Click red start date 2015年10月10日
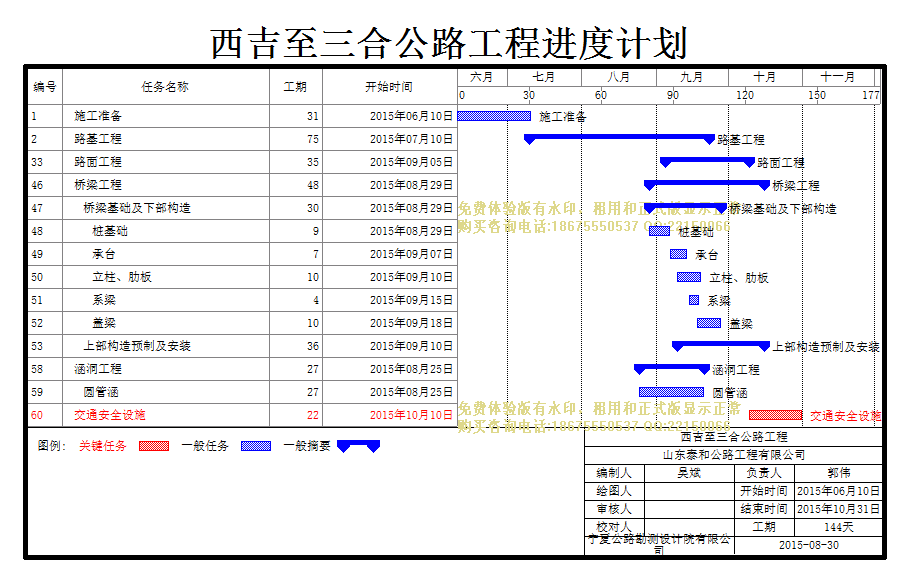Viewport: 908px width, 581px height. point(411,415)
